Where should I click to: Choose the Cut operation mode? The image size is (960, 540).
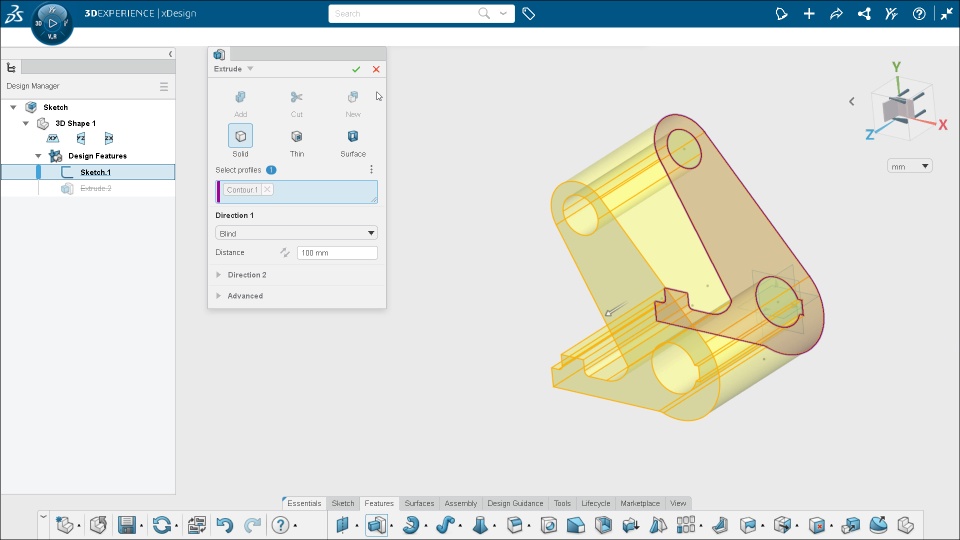pos(296,103)
